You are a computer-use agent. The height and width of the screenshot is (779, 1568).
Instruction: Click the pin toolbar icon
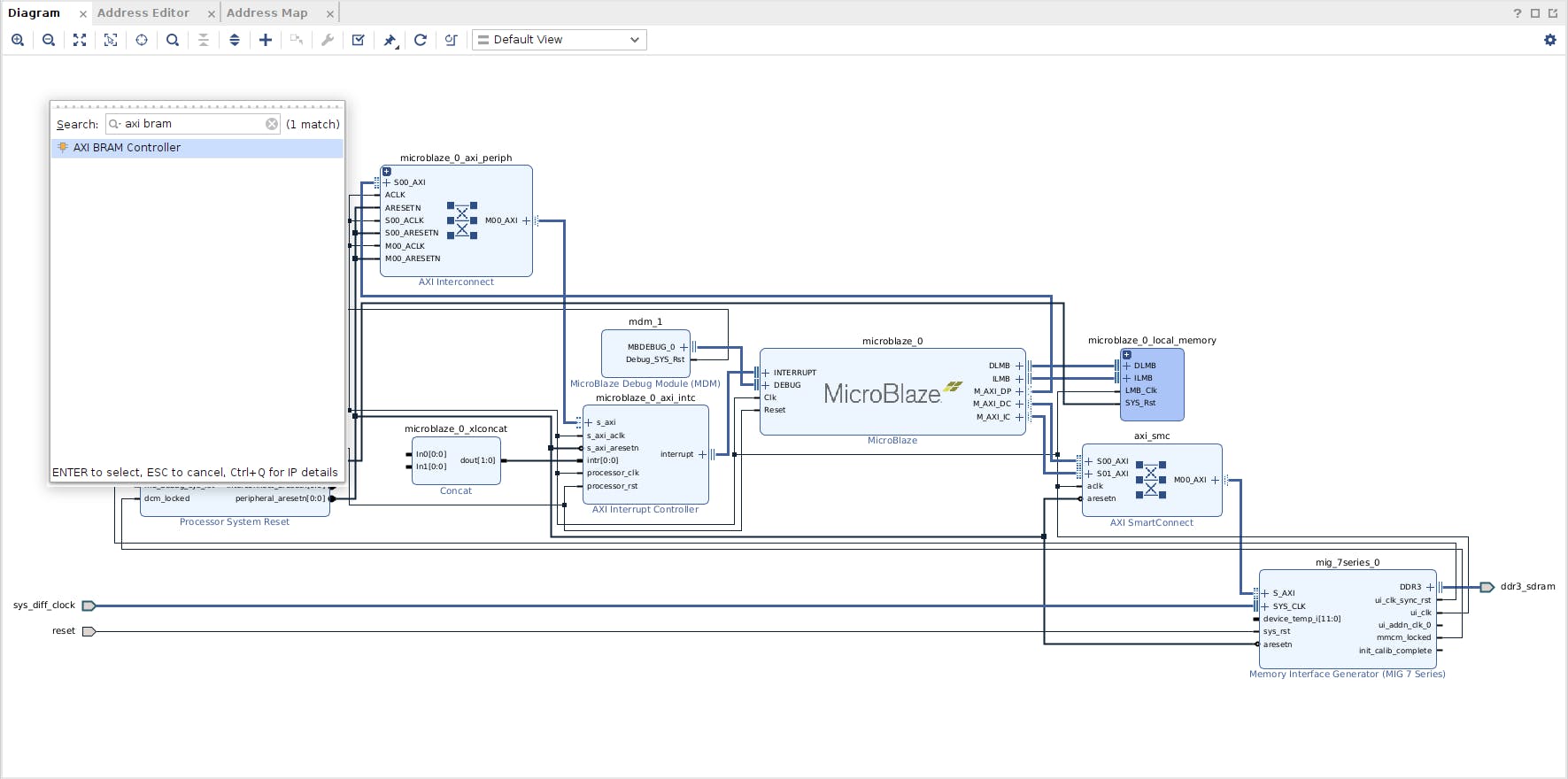pyautogui.click(x=390, y=40)
